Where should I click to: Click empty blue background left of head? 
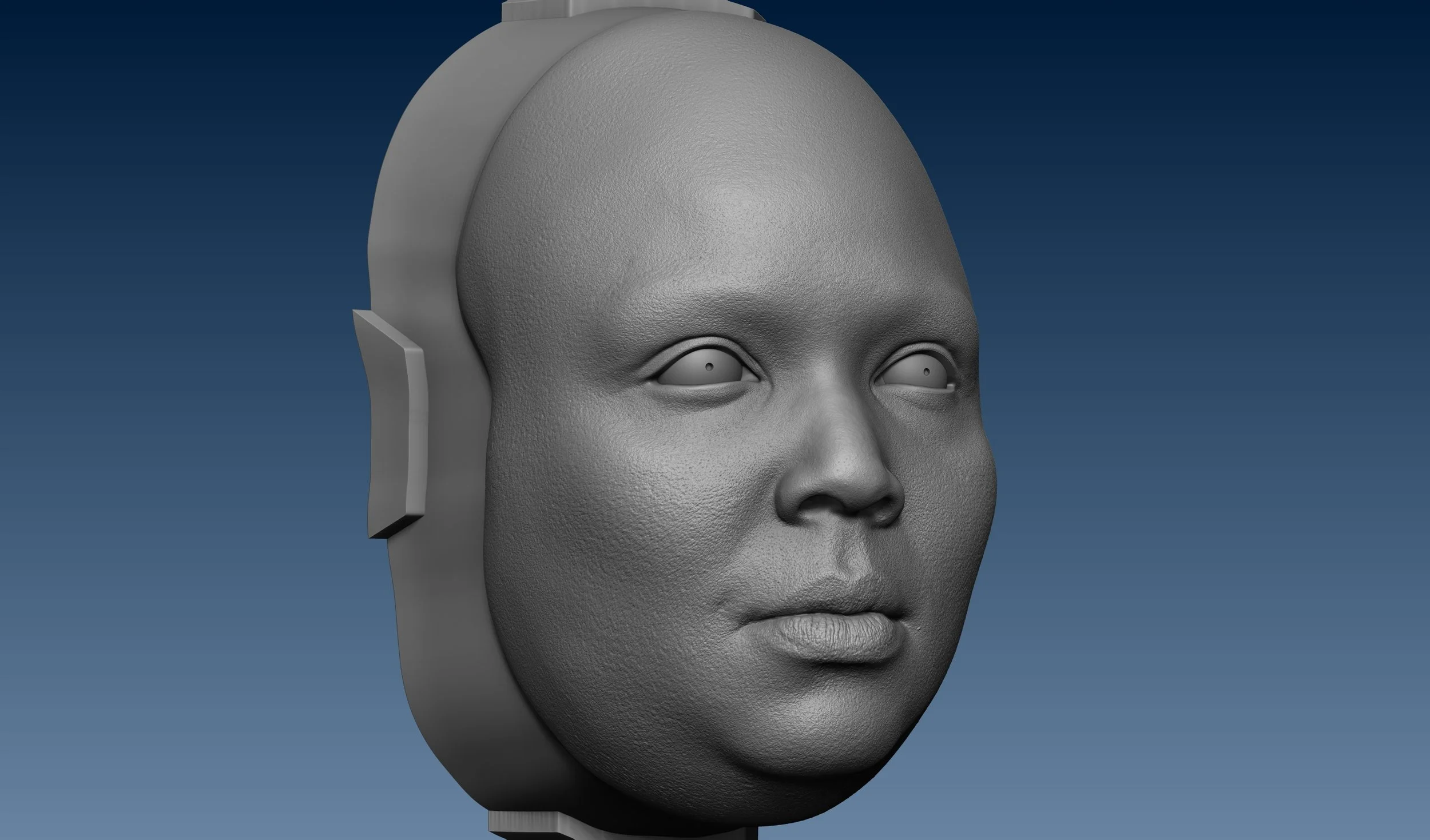[x=172, y=400]
